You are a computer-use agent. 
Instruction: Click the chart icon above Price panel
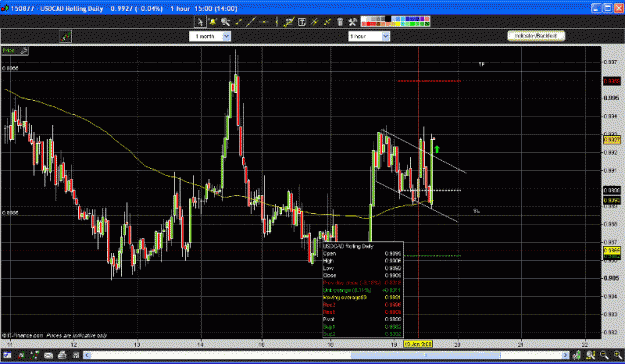[65, 37]
